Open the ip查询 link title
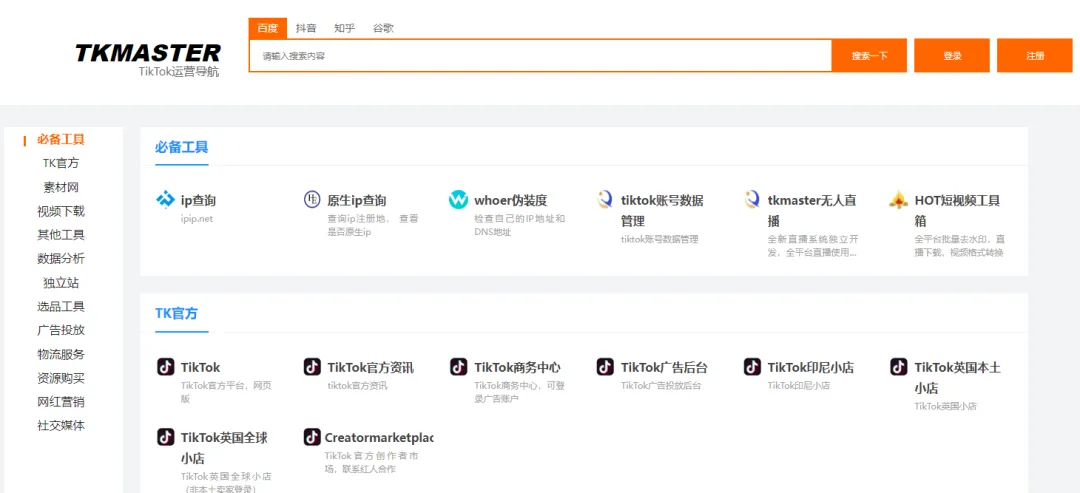 (x=198, y=201)
